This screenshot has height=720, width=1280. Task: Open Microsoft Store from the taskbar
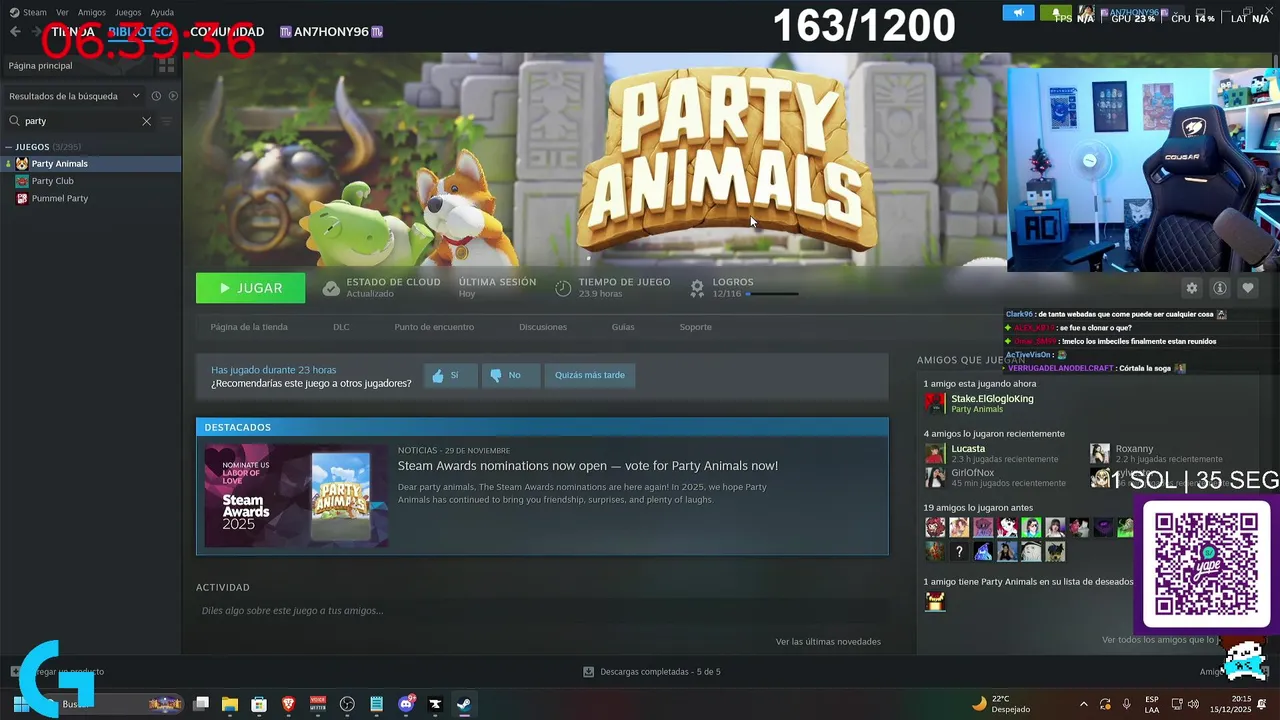259,704
